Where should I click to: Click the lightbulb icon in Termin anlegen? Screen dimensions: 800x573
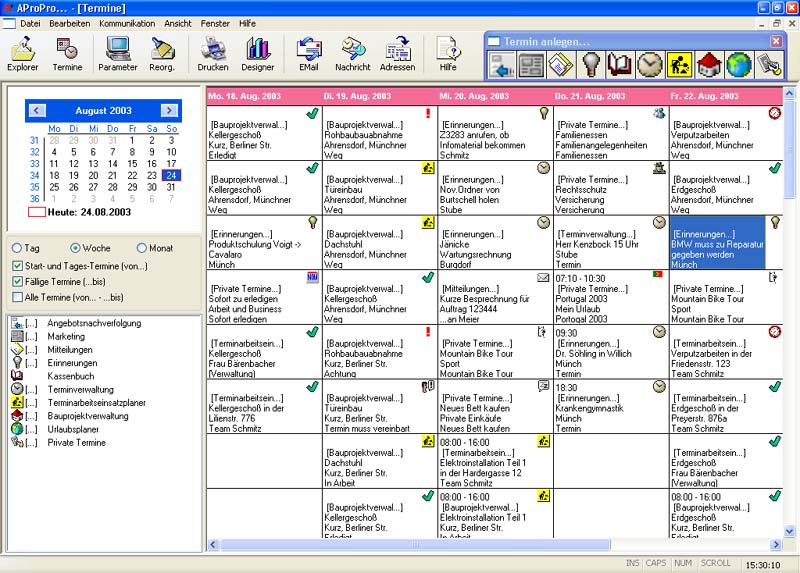[591, 65]
